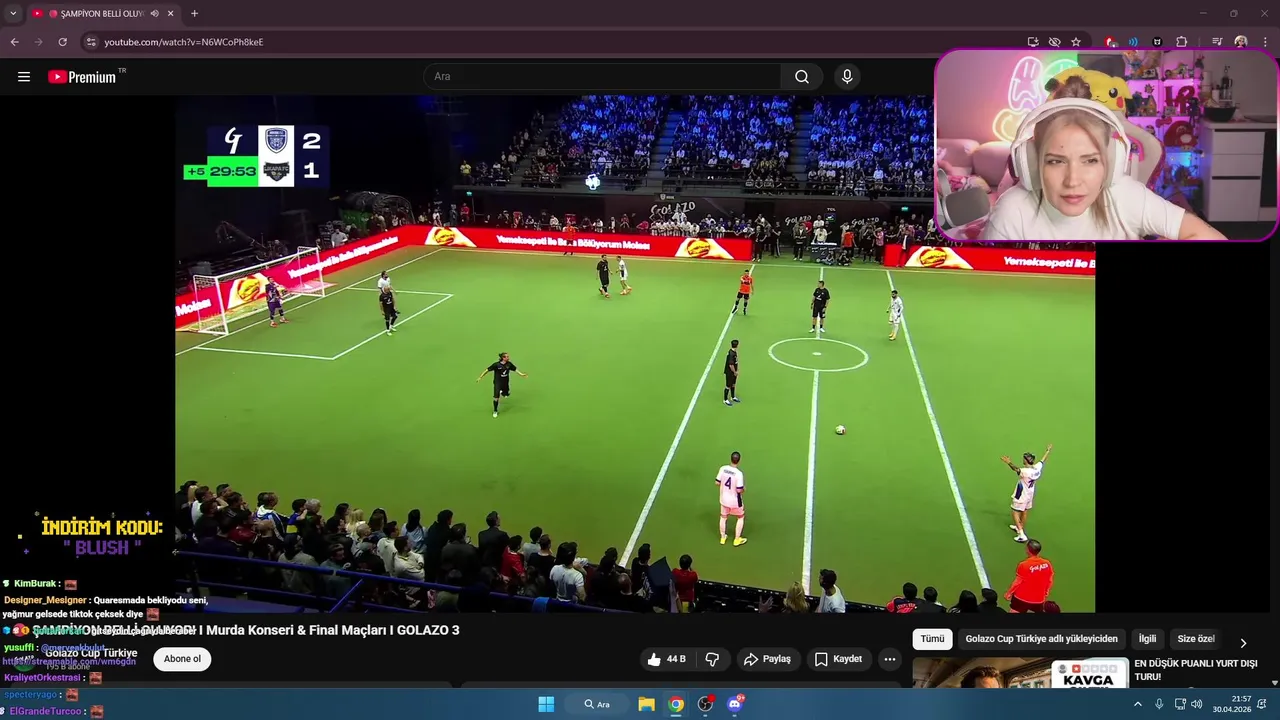Open the taskbar volume control

[1197, 704]
